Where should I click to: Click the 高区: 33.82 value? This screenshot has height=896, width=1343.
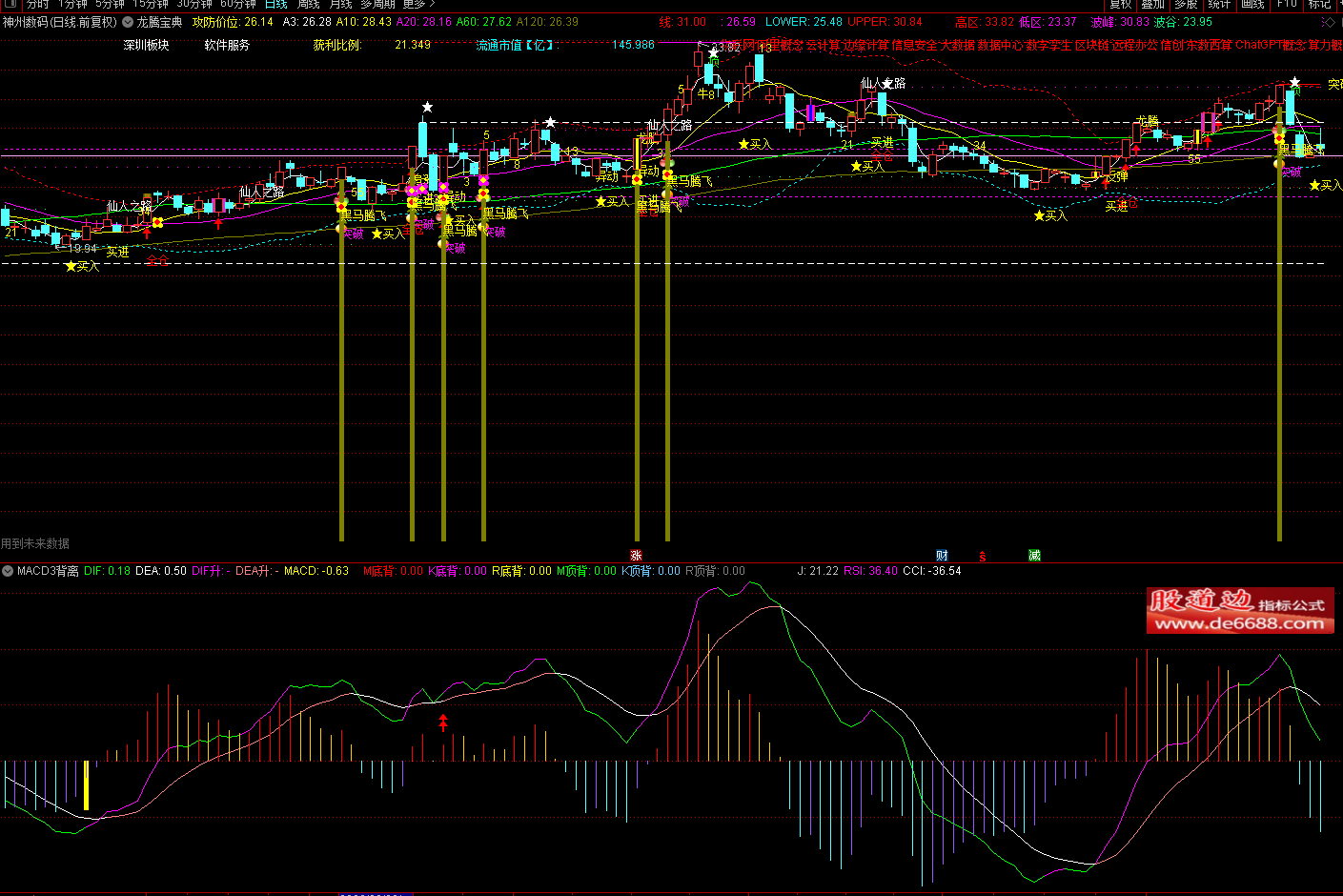tap(985, 22)
